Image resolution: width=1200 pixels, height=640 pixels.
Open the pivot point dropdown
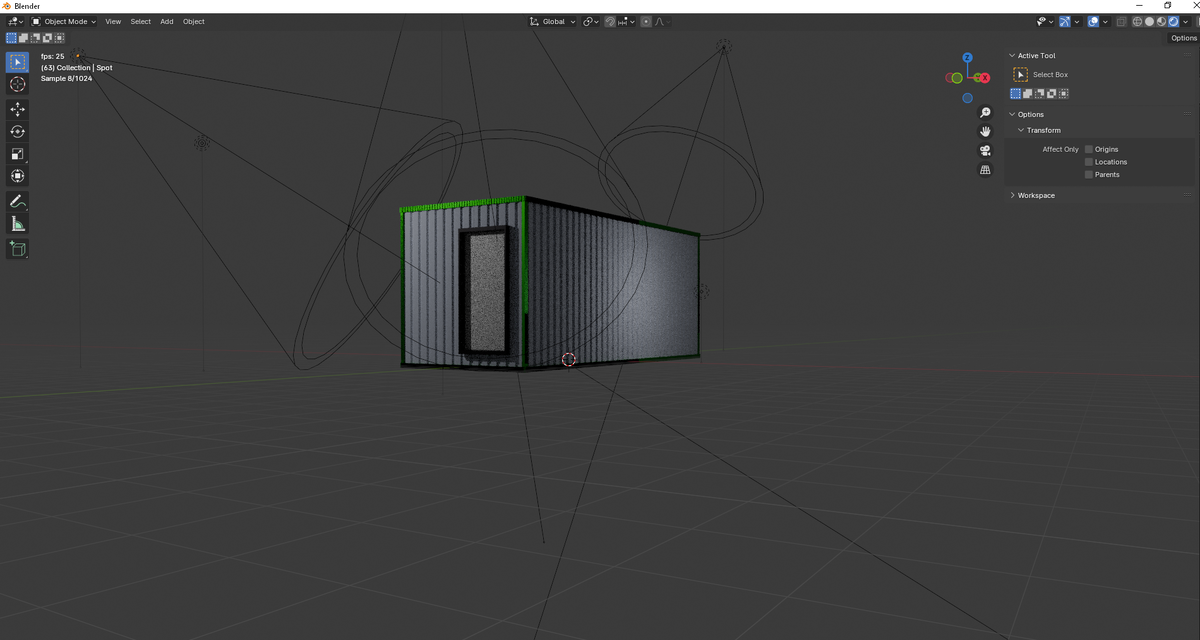(590, 21)
